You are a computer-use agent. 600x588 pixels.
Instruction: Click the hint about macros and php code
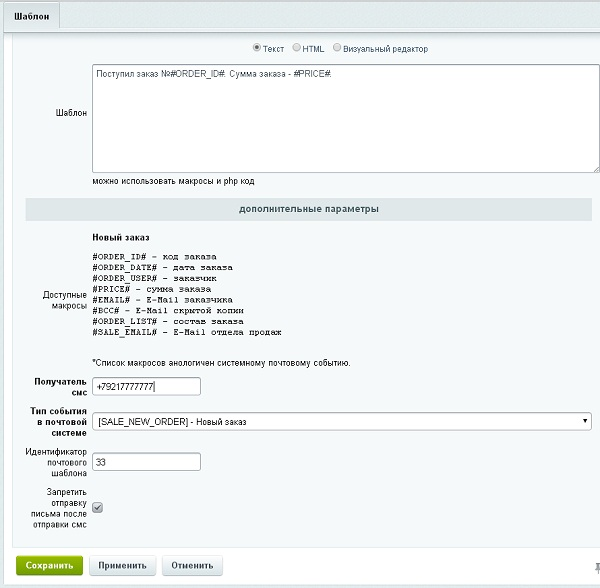(173, 181)
